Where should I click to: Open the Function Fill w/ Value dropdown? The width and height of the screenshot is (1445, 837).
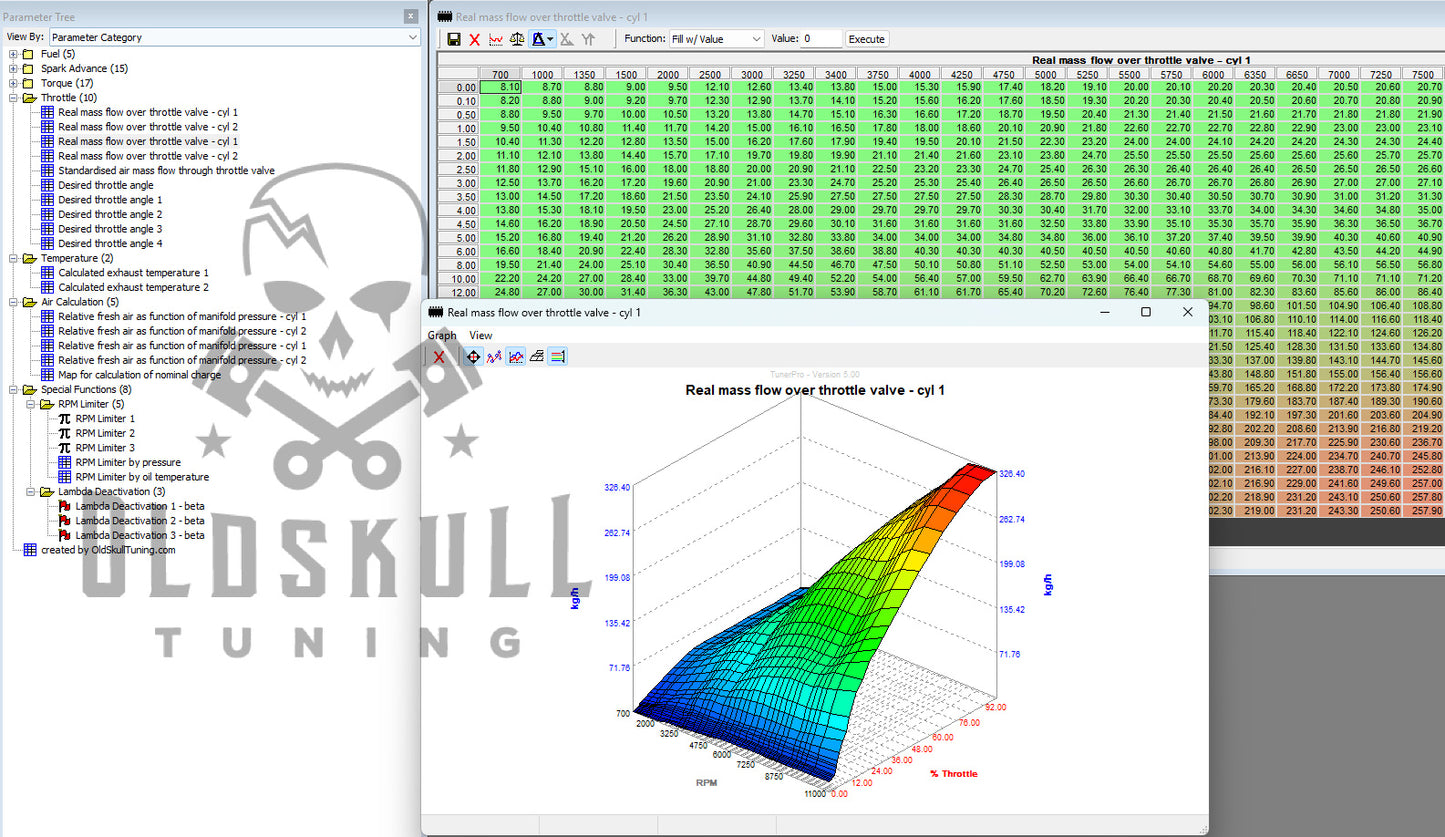tap(716, 39)
